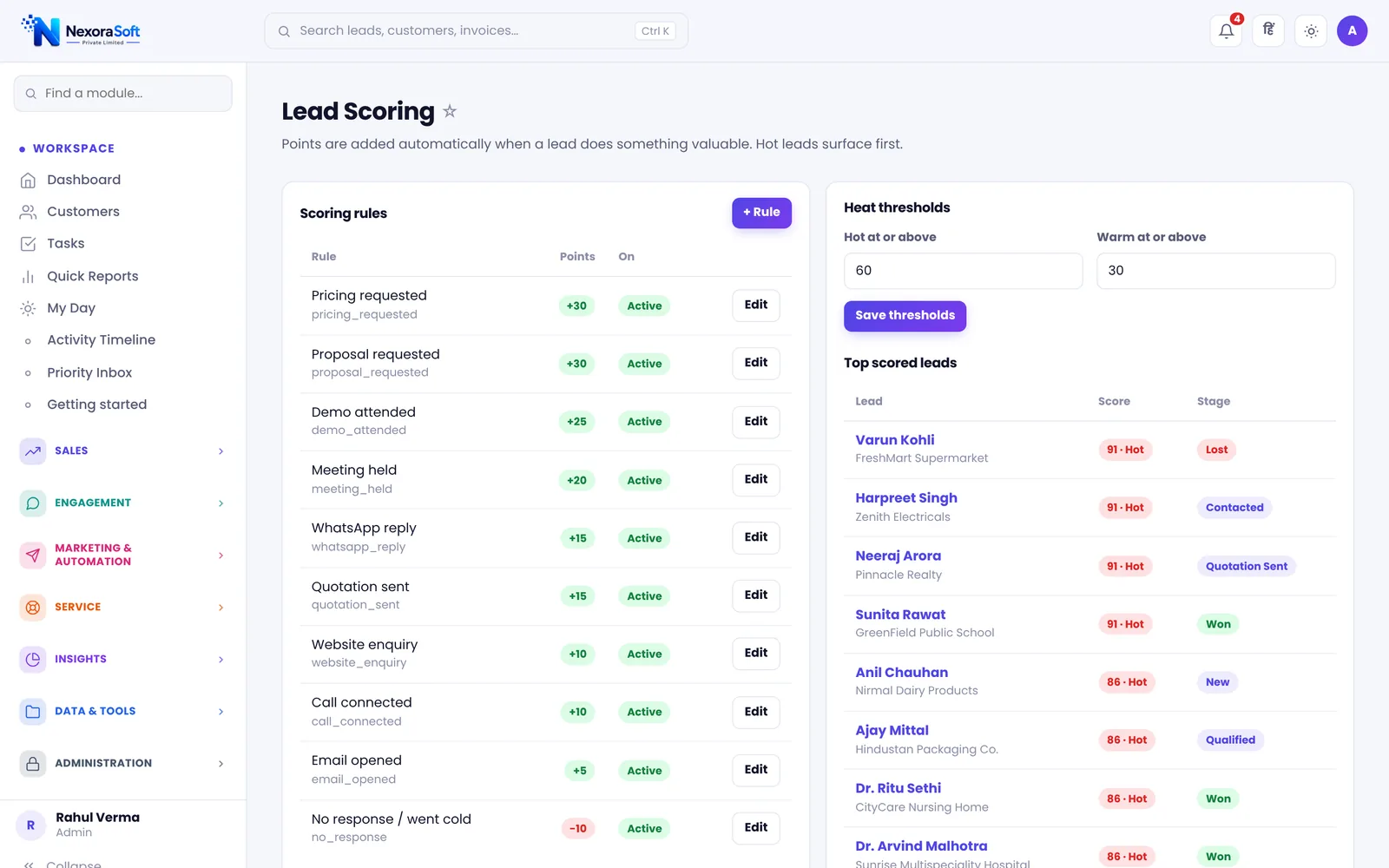The height and width of the screenshot is (868, 1389).
Task: Go to Customers
Action: (x=122, y=212)
